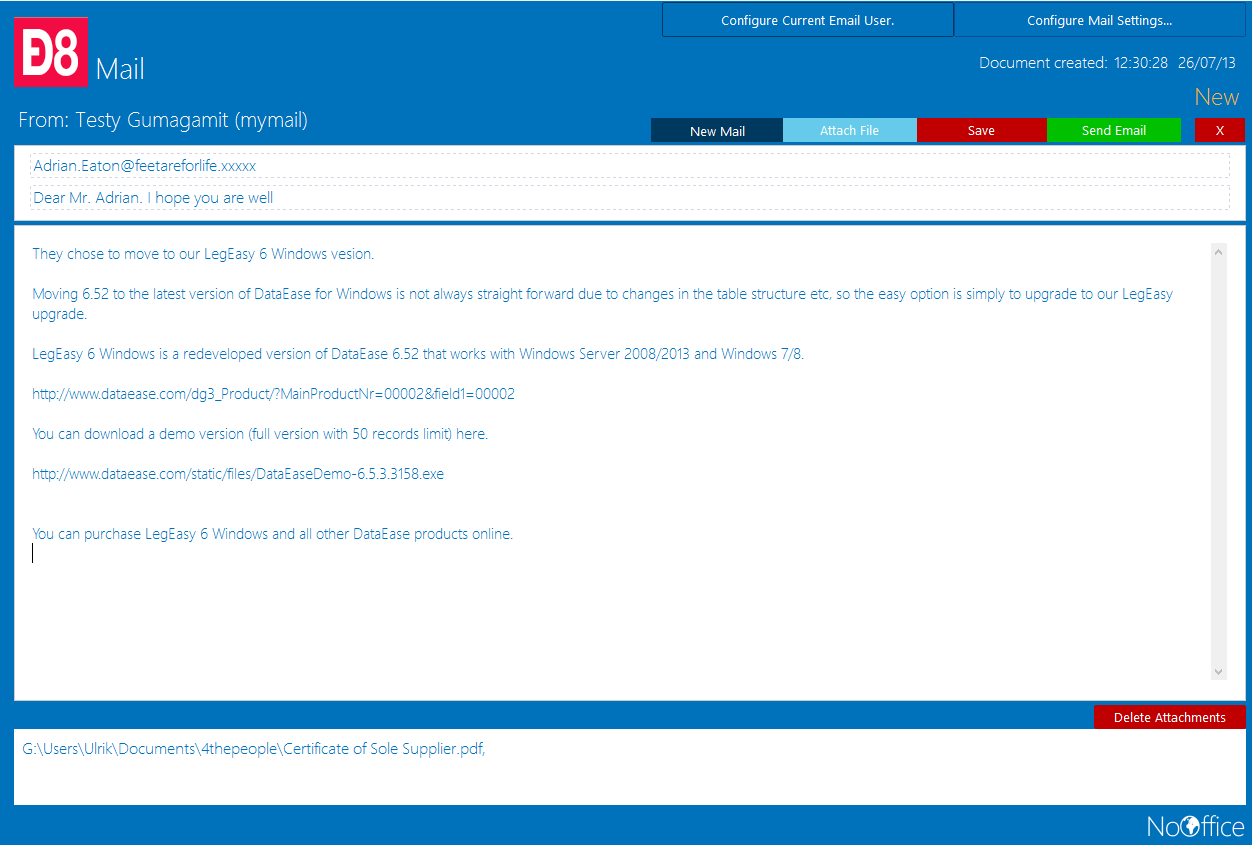
Task: Click the 'Mail' title text
Action: pyautogui.click(x=120, y=69)
